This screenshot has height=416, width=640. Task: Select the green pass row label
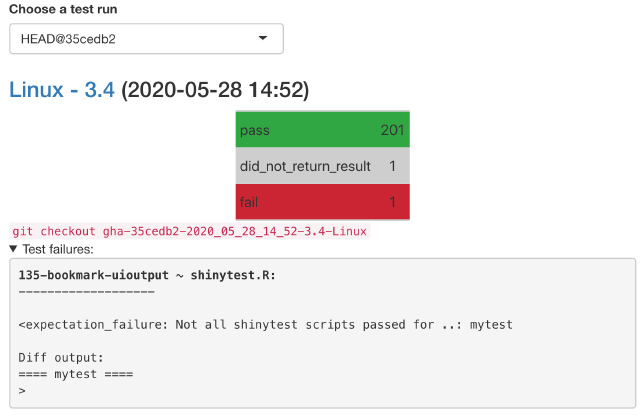point(255,130)
